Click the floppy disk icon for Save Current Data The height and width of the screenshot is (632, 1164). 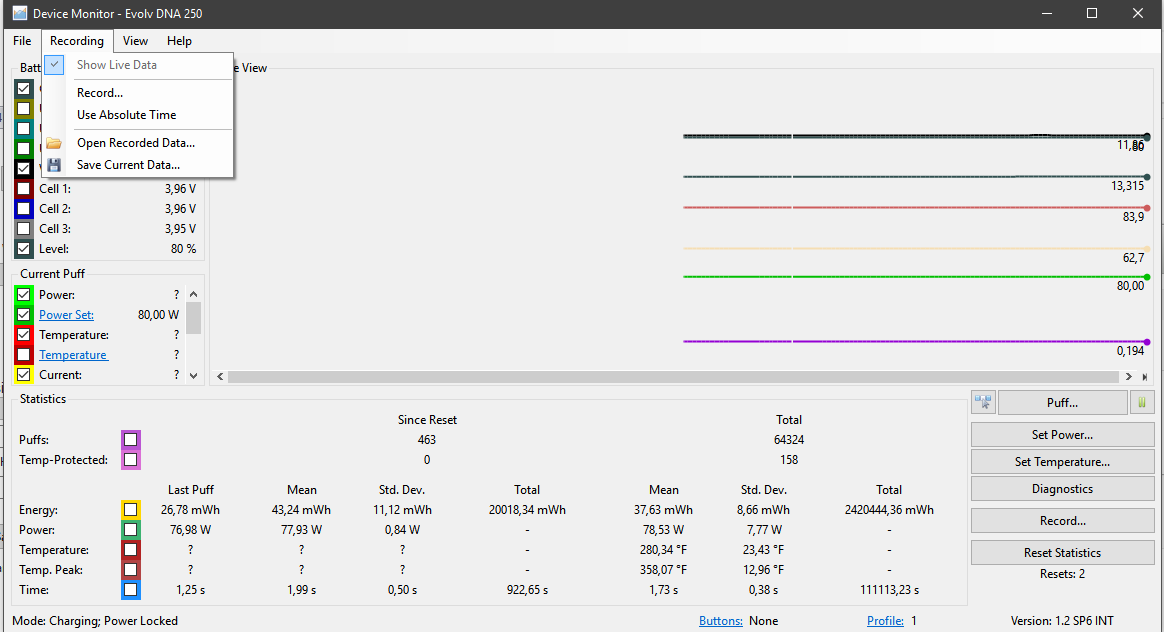[x=54, y=165]
